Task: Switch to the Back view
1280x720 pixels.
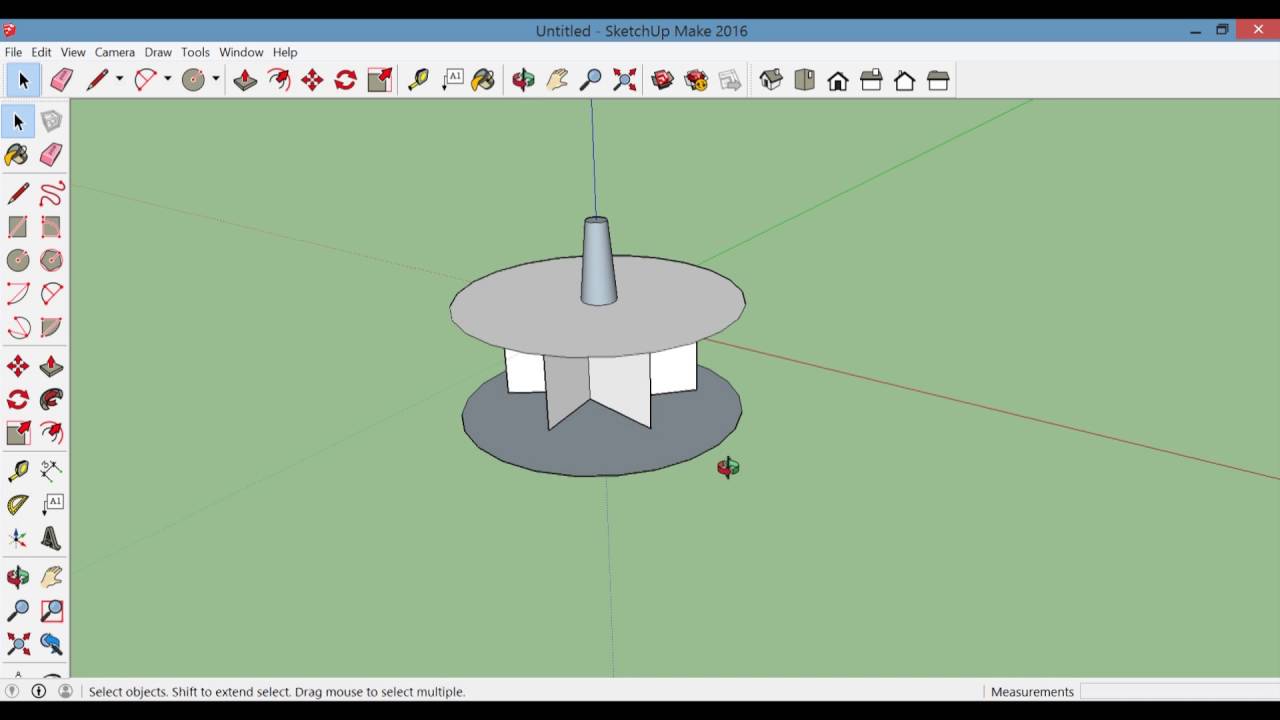Action: point(904,80)
